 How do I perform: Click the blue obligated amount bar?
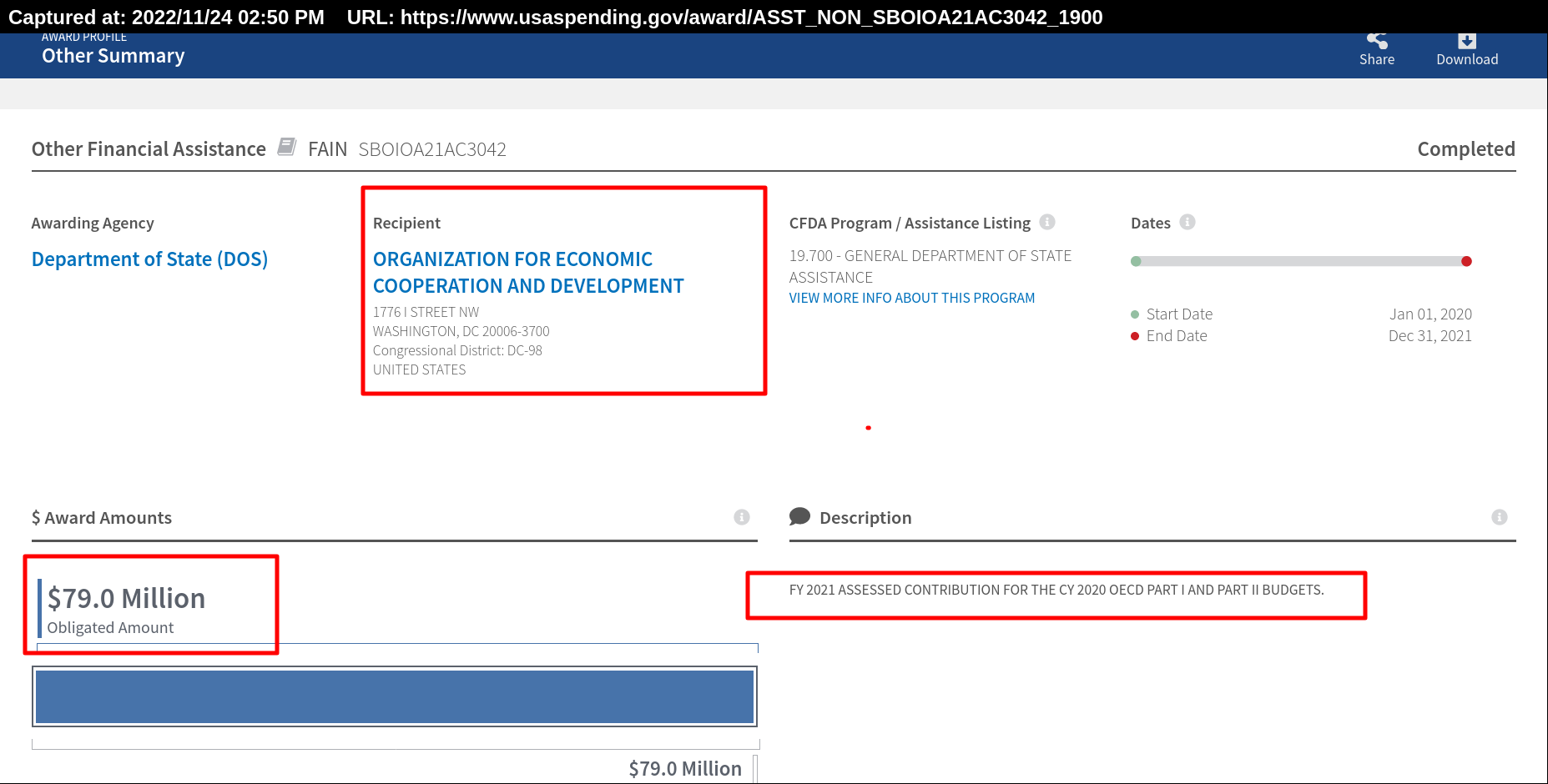coord(395,696)
